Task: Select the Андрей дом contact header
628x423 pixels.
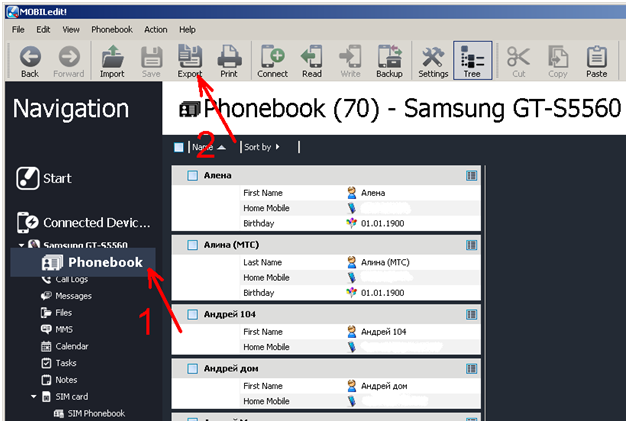Action: click(326, 369)
